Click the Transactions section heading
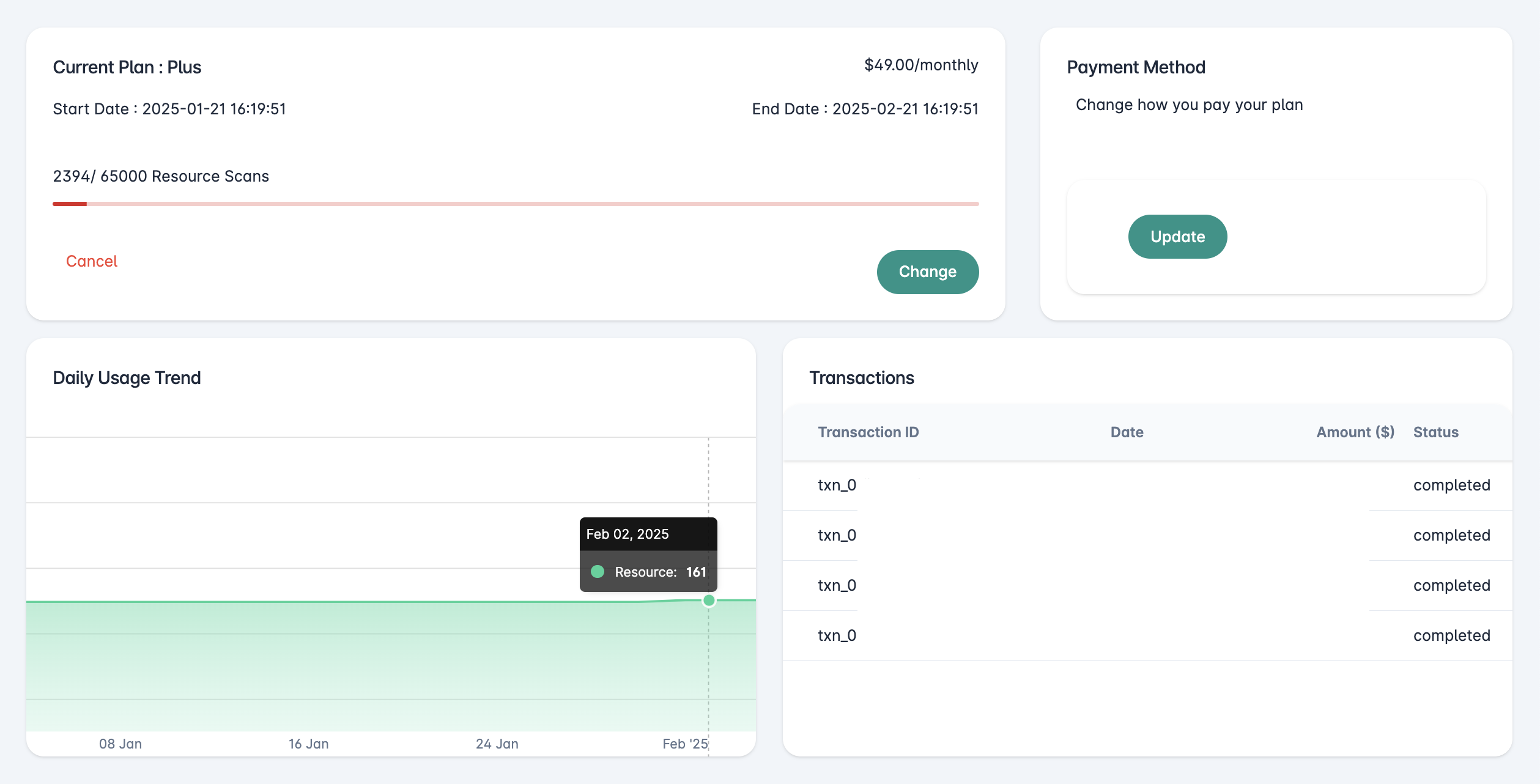The image size is (1540, 784). click(861, 377)
